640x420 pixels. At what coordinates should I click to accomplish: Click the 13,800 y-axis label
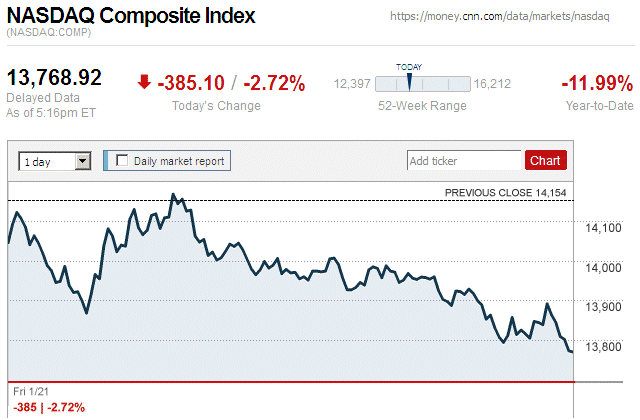(x=603, y=347)
